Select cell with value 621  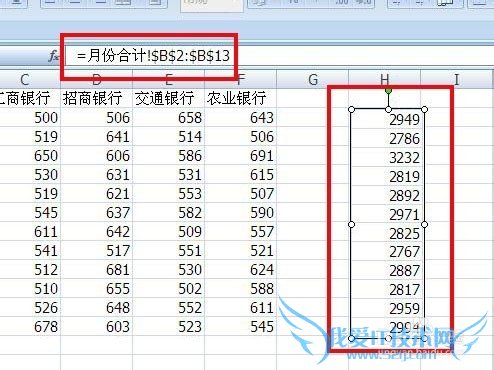tap(97, 193)
